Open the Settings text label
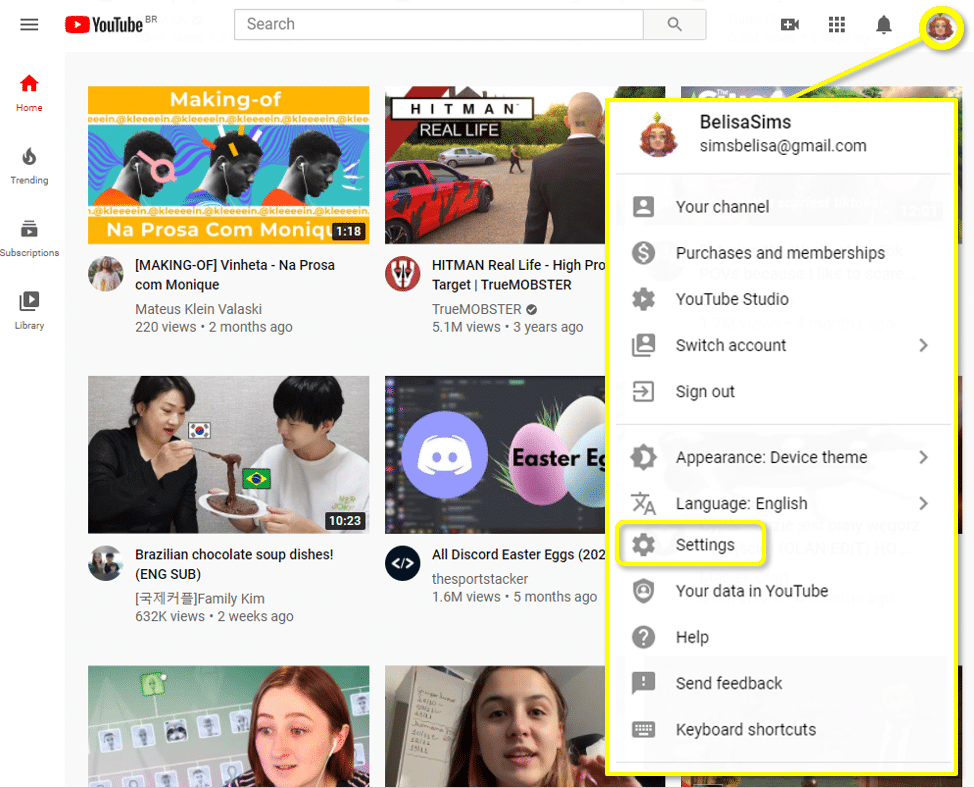Screen dimensions: 974x788 coord(705,545)
